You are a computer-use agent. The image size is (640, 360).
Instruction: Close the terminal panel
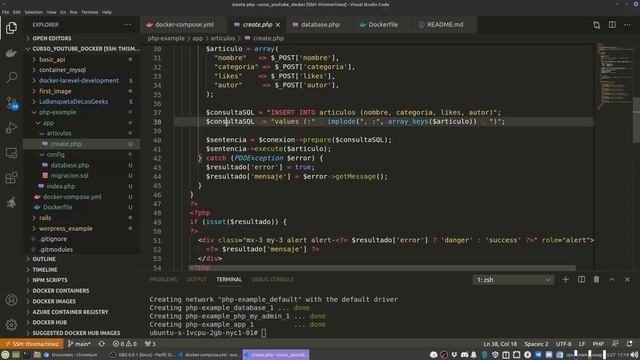point(627,280)
